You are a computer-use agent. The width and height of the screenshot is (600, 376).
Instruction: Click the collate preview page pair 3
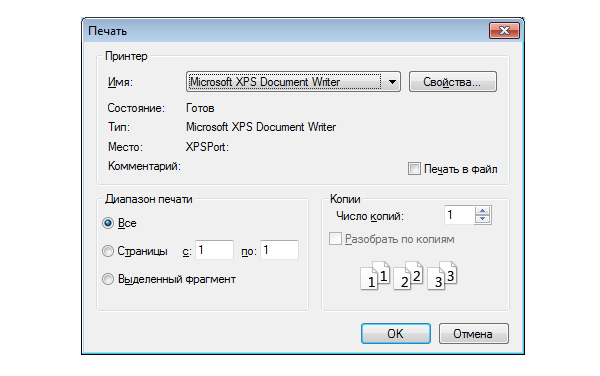point(442,275)
